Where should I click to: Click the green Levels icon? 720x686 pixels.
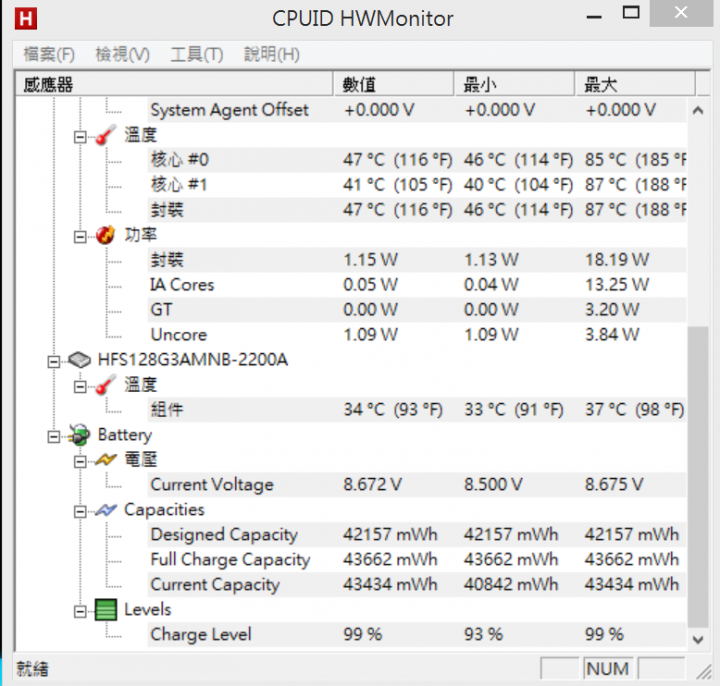coord(106,610)
